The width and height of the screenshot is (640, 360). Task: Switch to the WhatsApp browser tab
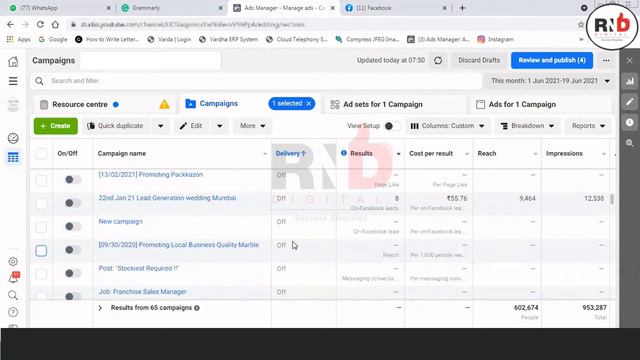[x=60, y=8]
